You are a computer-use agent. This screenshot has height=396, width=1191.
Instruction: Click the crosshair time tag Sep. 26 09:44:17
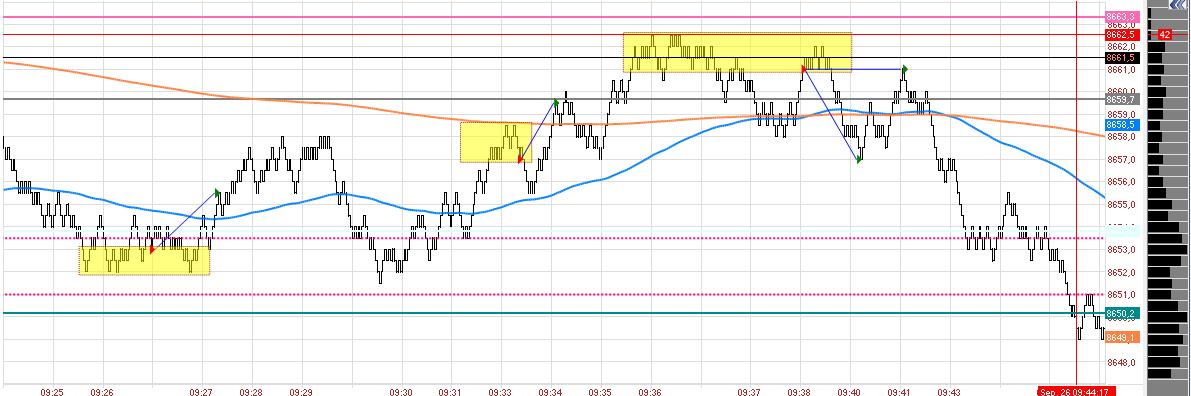click(x=1076, y=391)
